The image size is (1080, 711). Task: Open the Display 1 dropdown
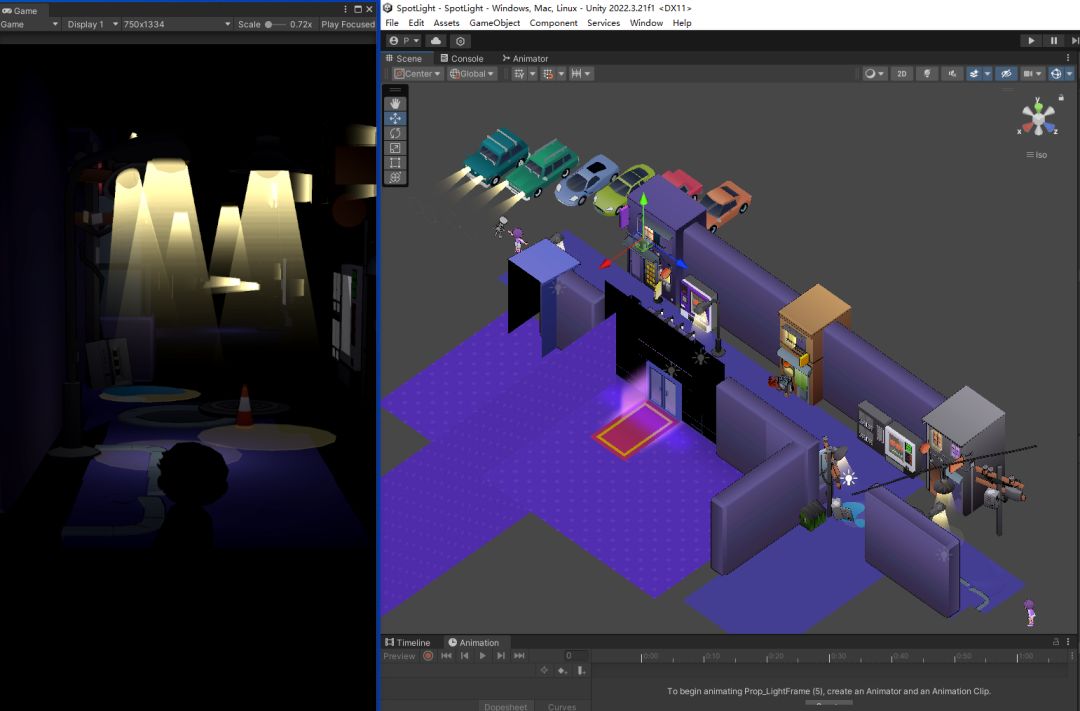[x=92, y=24]
